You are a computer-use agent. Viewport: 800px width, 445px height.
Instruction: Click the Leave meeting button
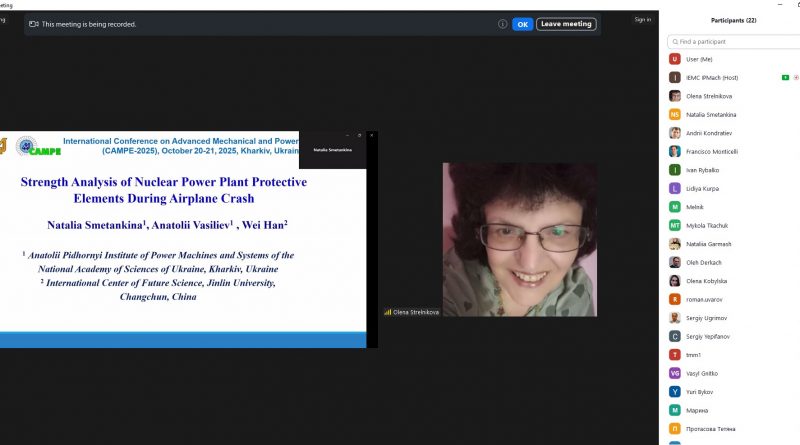(566, 24)
